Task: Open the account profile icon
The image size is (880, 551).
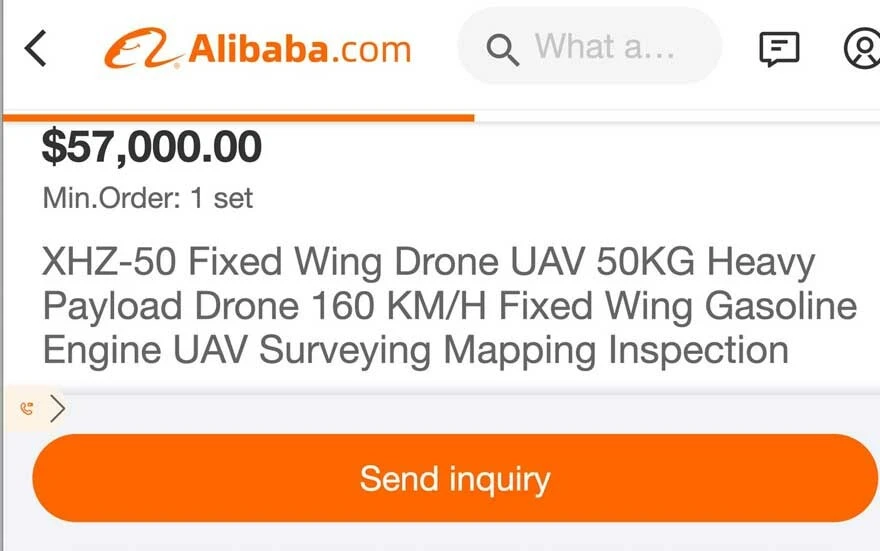Action: click(862, 48)
